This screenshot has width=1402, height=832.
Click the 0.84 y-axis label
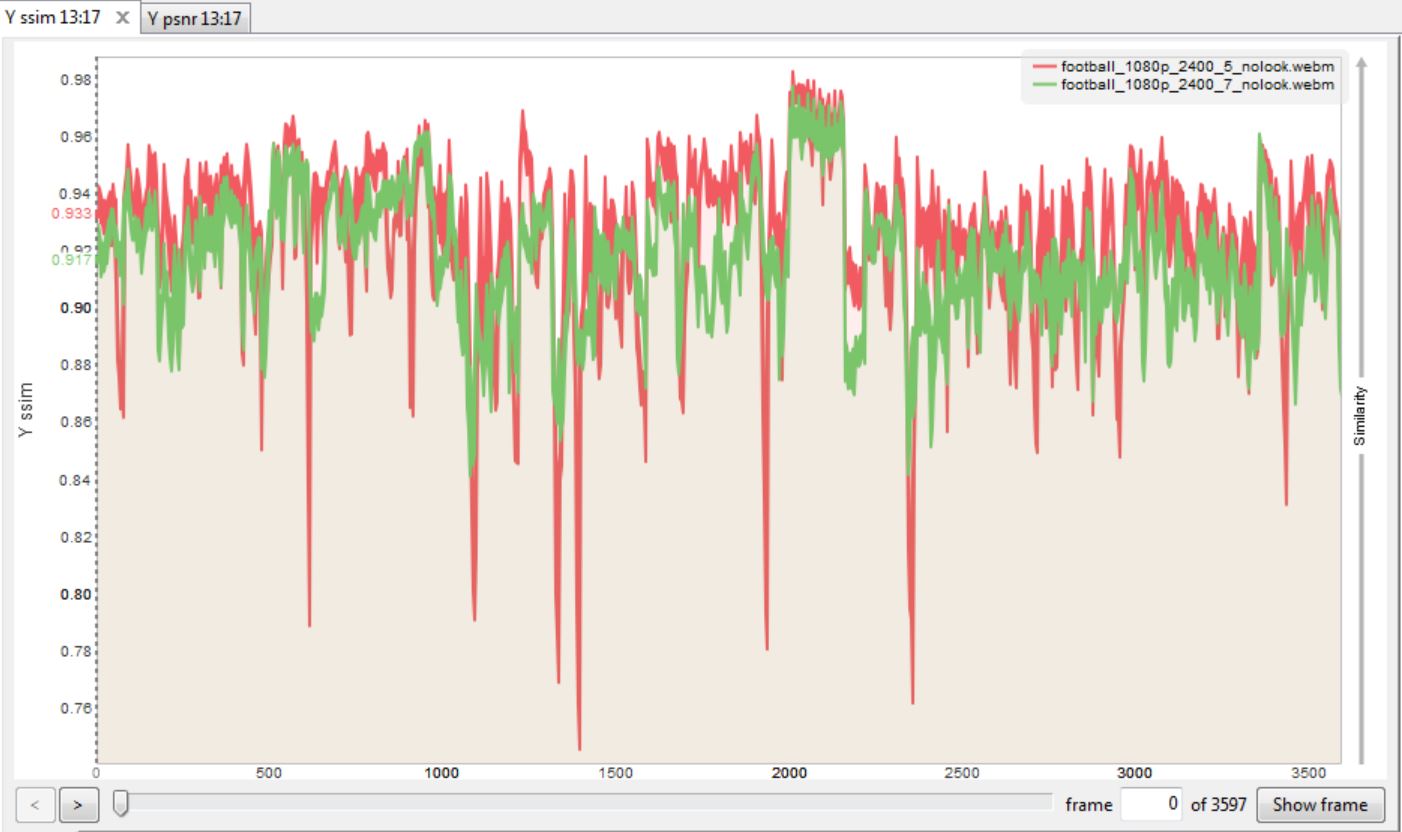[77, 480]
